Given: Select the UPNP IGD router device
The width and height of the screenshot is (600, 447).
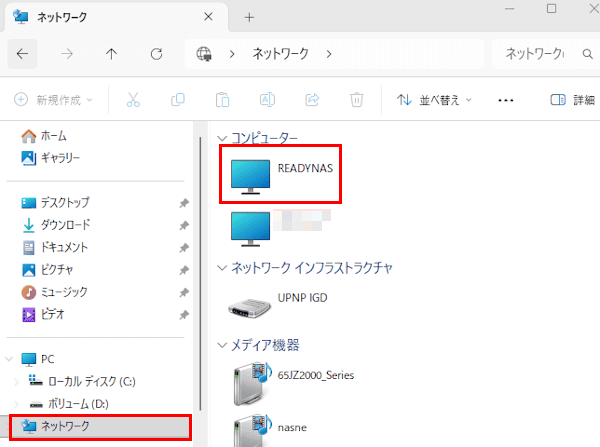Looking at the screenshot, I should click(278, 305).
